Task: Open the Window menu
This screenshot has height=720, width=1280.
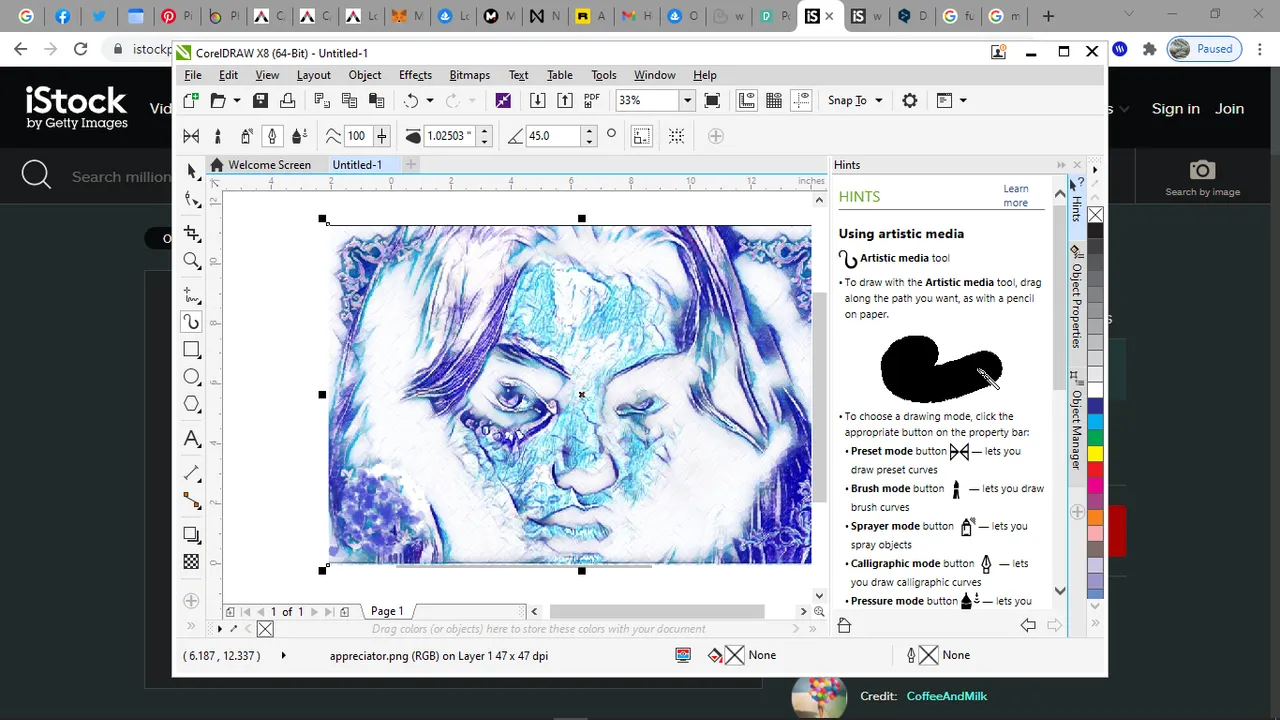Action: point(655,75)
